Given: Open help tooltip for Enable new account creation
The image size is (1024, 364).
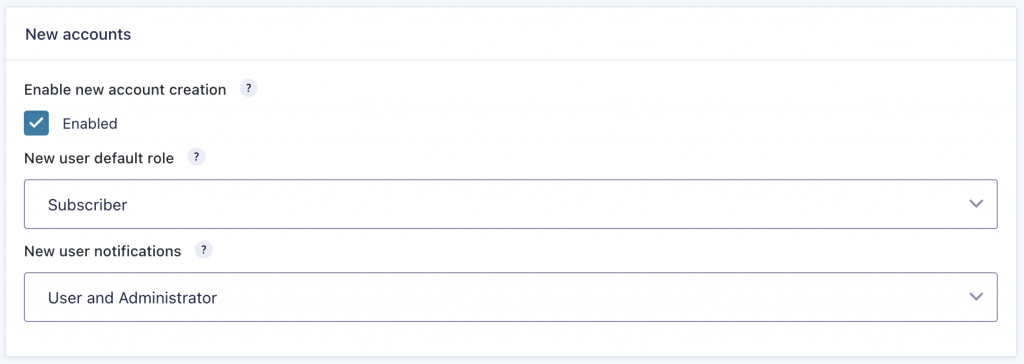Looking at the screenshot, I should coord(248,88).
